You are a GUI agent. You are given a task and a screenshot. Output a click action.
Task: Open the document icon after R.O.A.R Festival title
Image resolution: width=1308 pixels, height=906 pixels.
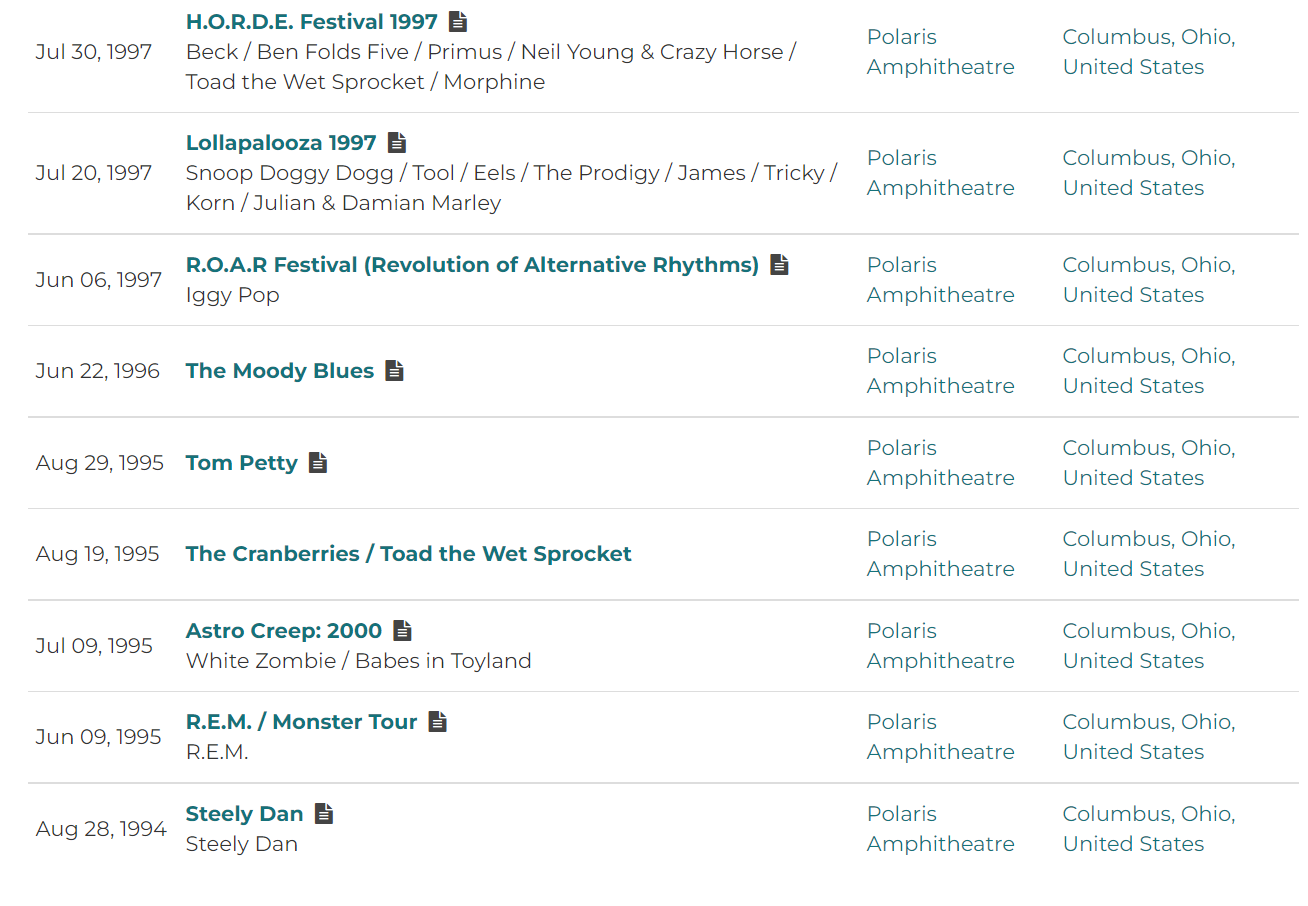[x=779, y=265]
